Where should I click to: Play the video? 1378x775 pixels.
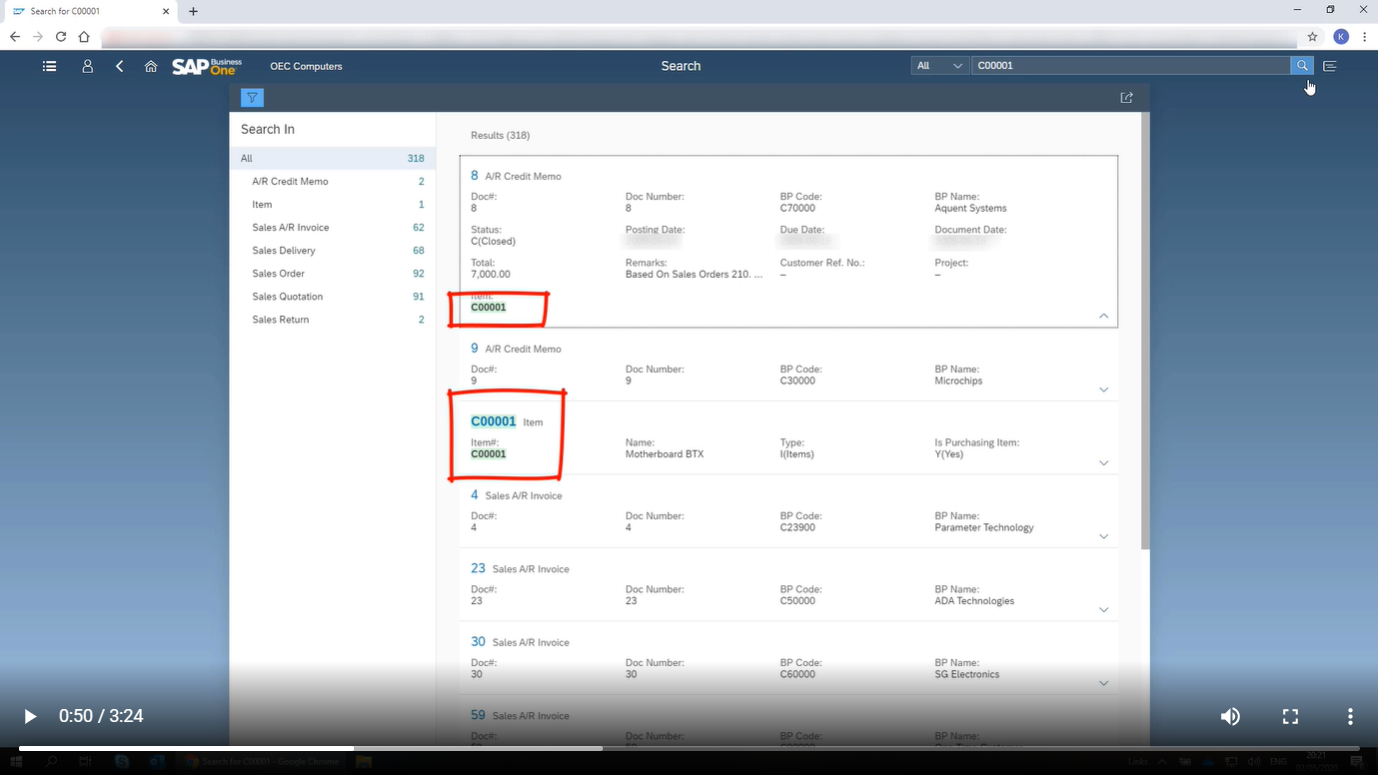click(x=30, y=717)
